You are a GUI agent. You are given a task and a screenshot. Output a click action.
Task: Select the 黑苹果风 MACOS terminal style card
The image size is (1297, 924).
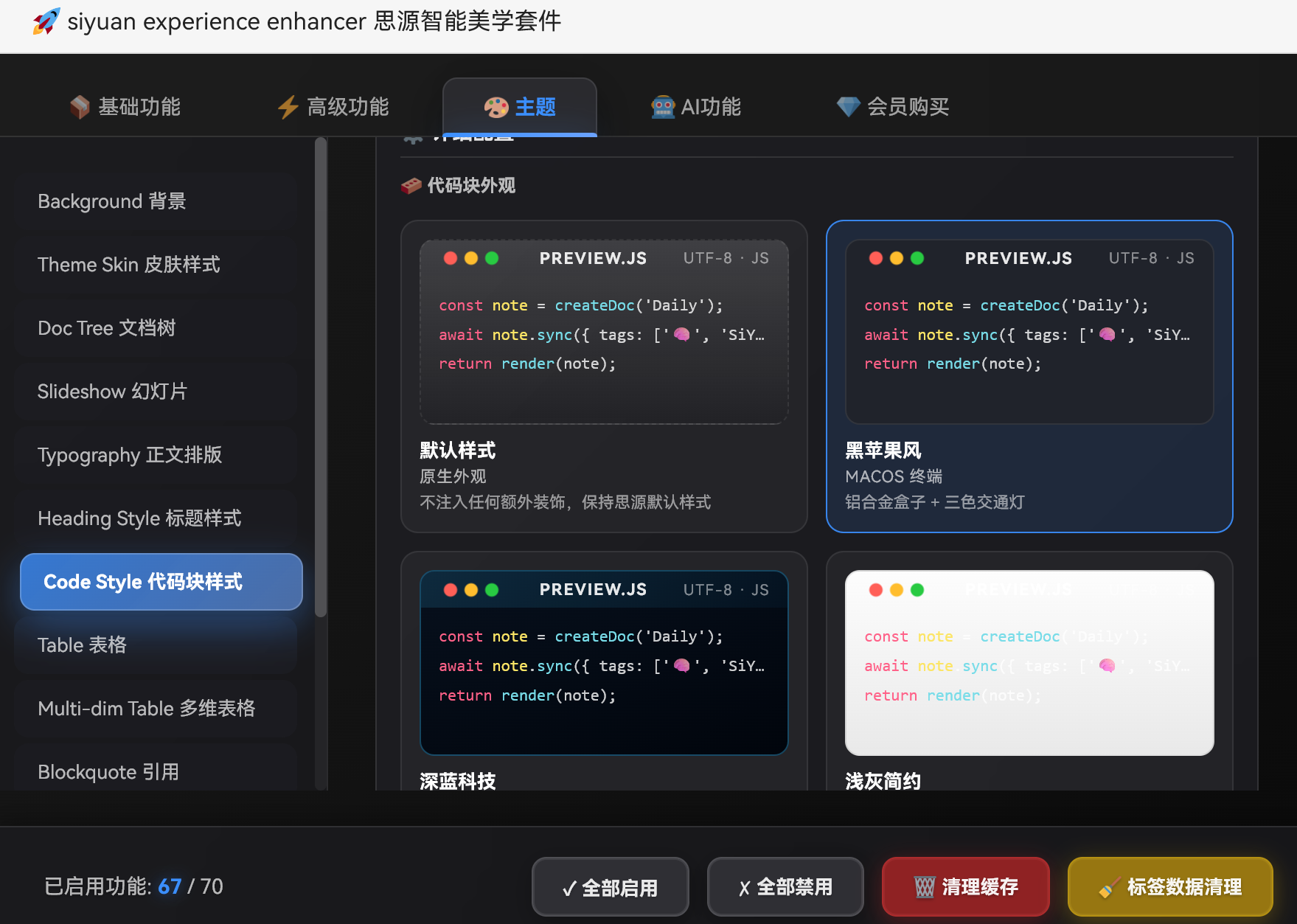point(1029,376)
